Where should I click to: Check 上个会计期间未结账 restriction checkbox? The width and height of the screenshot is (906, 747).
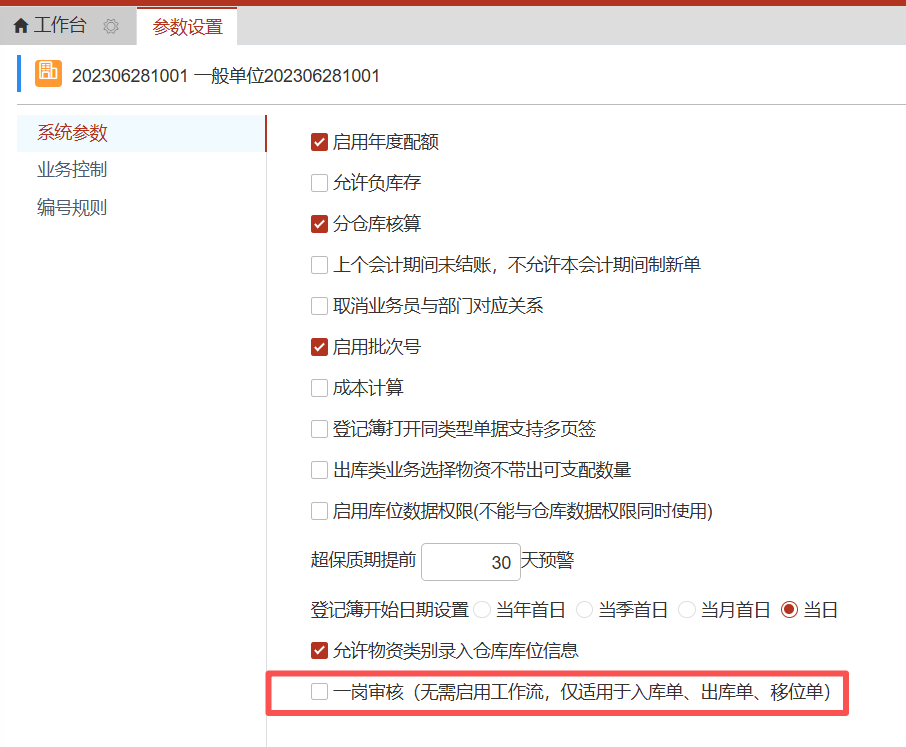pos(320,265)
